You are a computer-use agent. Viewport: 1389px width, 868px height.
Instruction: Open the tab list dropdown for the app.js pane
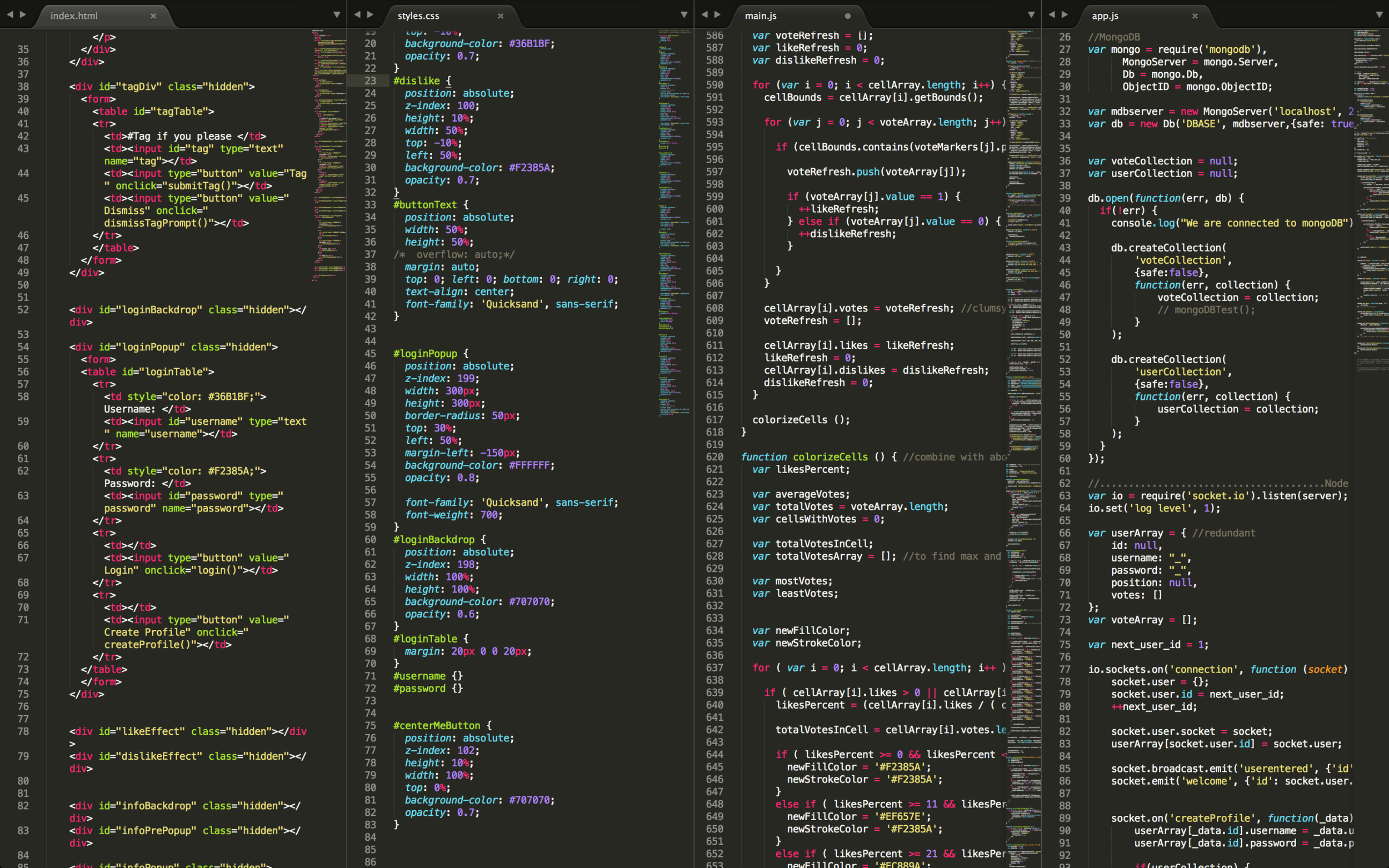click(x=1379, y=15)
